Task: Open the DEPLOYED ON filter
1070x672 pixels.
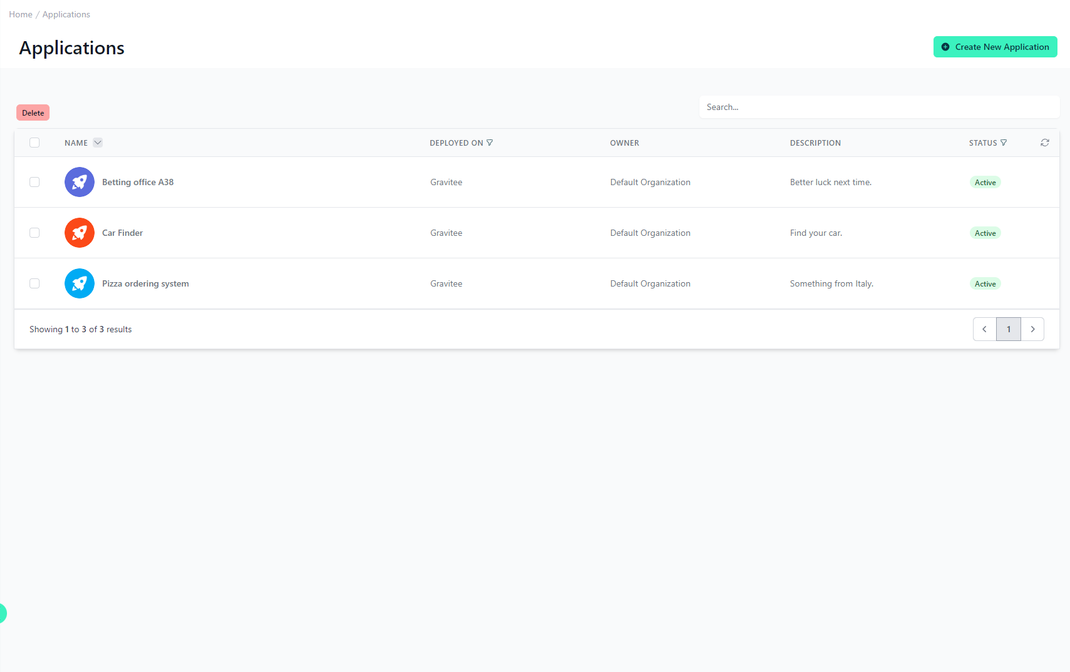Action: 490,142
